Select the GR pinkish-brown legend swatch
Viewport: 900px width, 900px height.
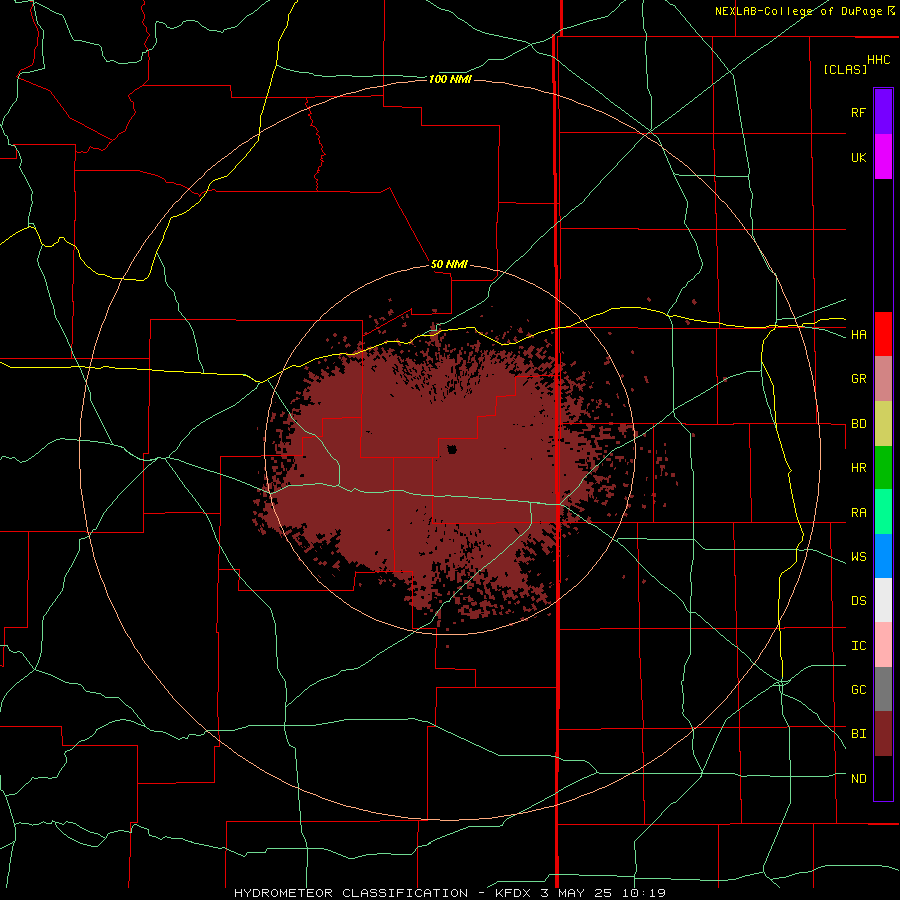[x=883, y=379]
